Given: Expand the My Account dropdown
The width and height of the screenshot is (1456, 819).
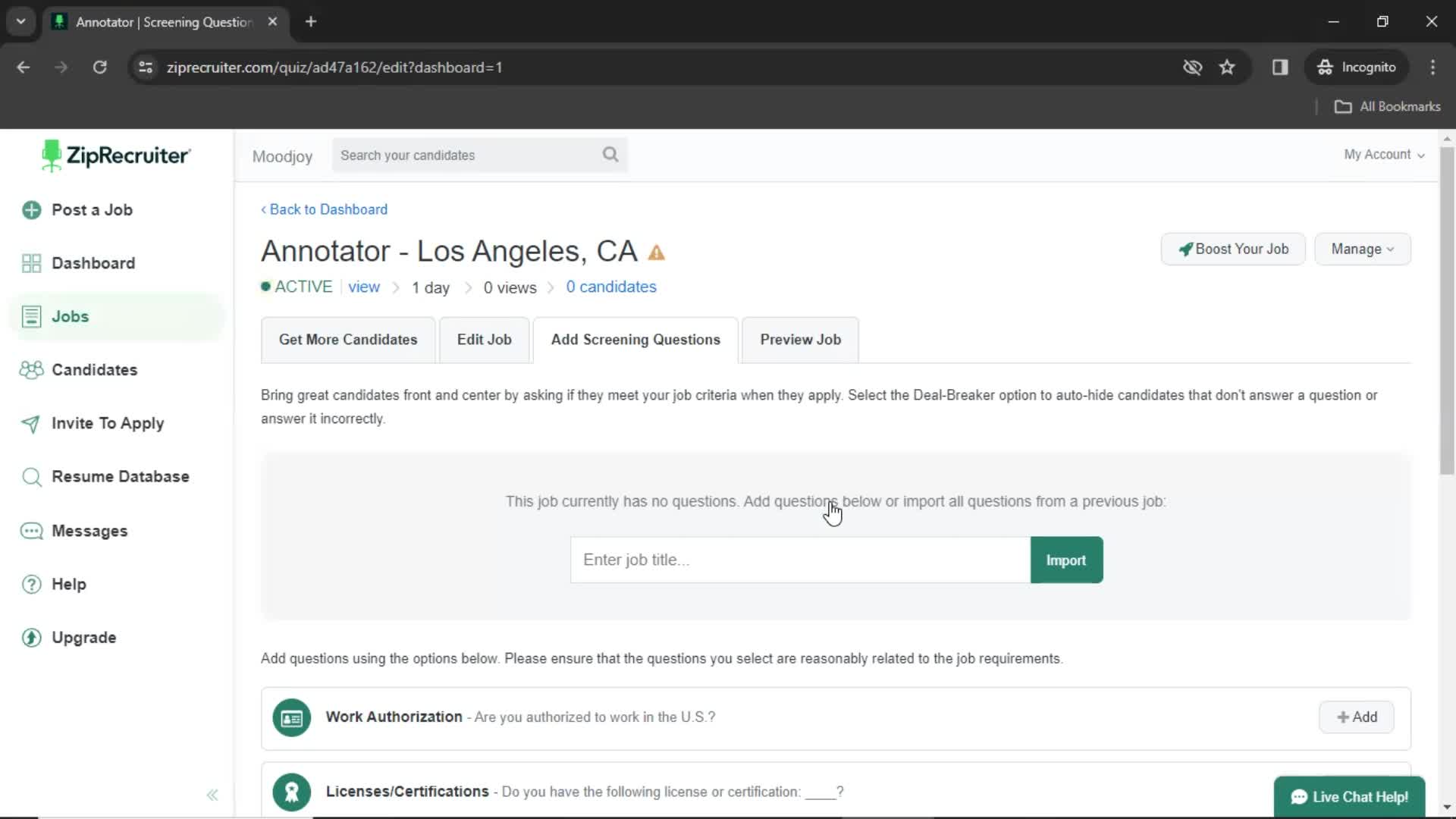Looking at the screenshot, I should pos(1384,154).
